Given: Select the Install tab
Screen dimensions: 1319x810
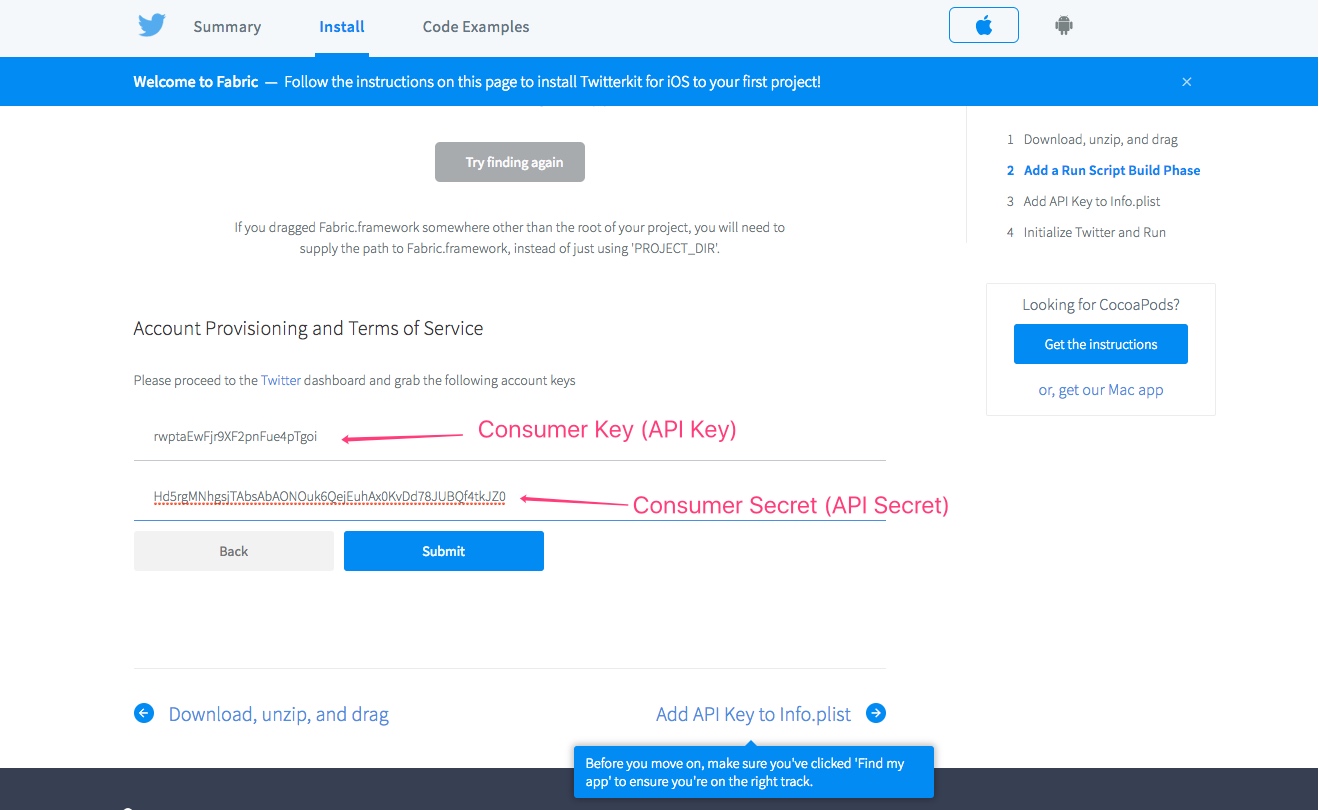Looking at the screenshot, I should coord(342,27).
